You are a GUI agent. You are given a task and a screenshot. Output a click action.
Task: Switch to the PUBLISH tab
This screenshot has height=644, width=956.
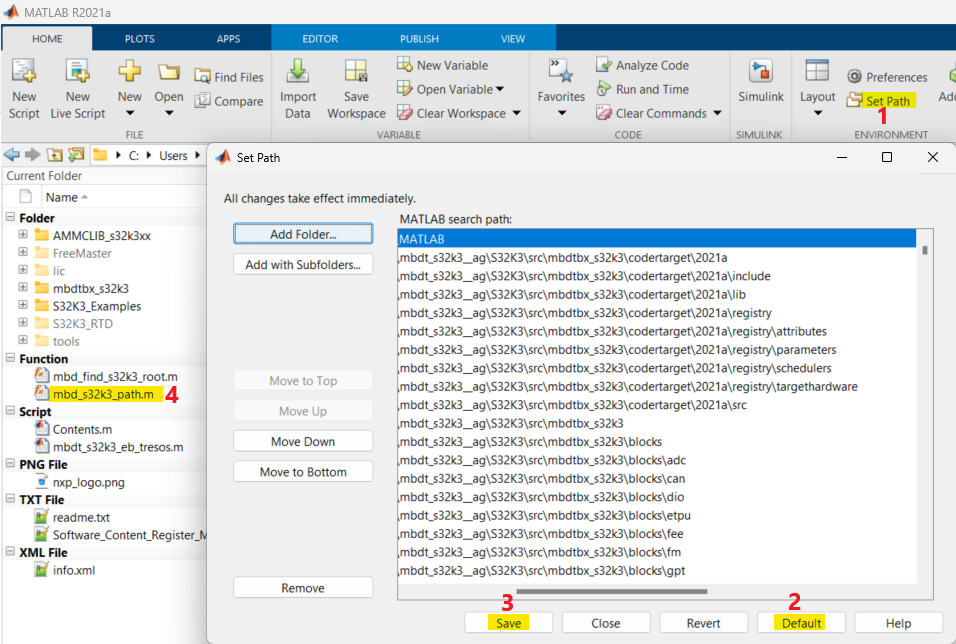tap(419, 38)
